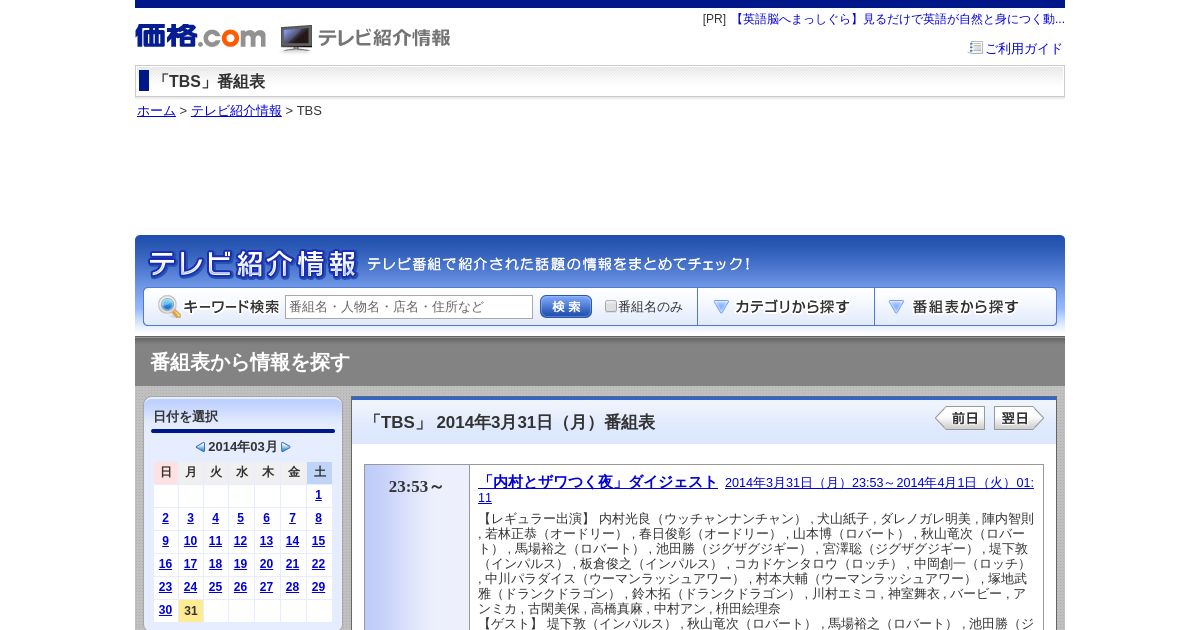
Task: Click 前日 previous day button
Action: tap(960, 418)
